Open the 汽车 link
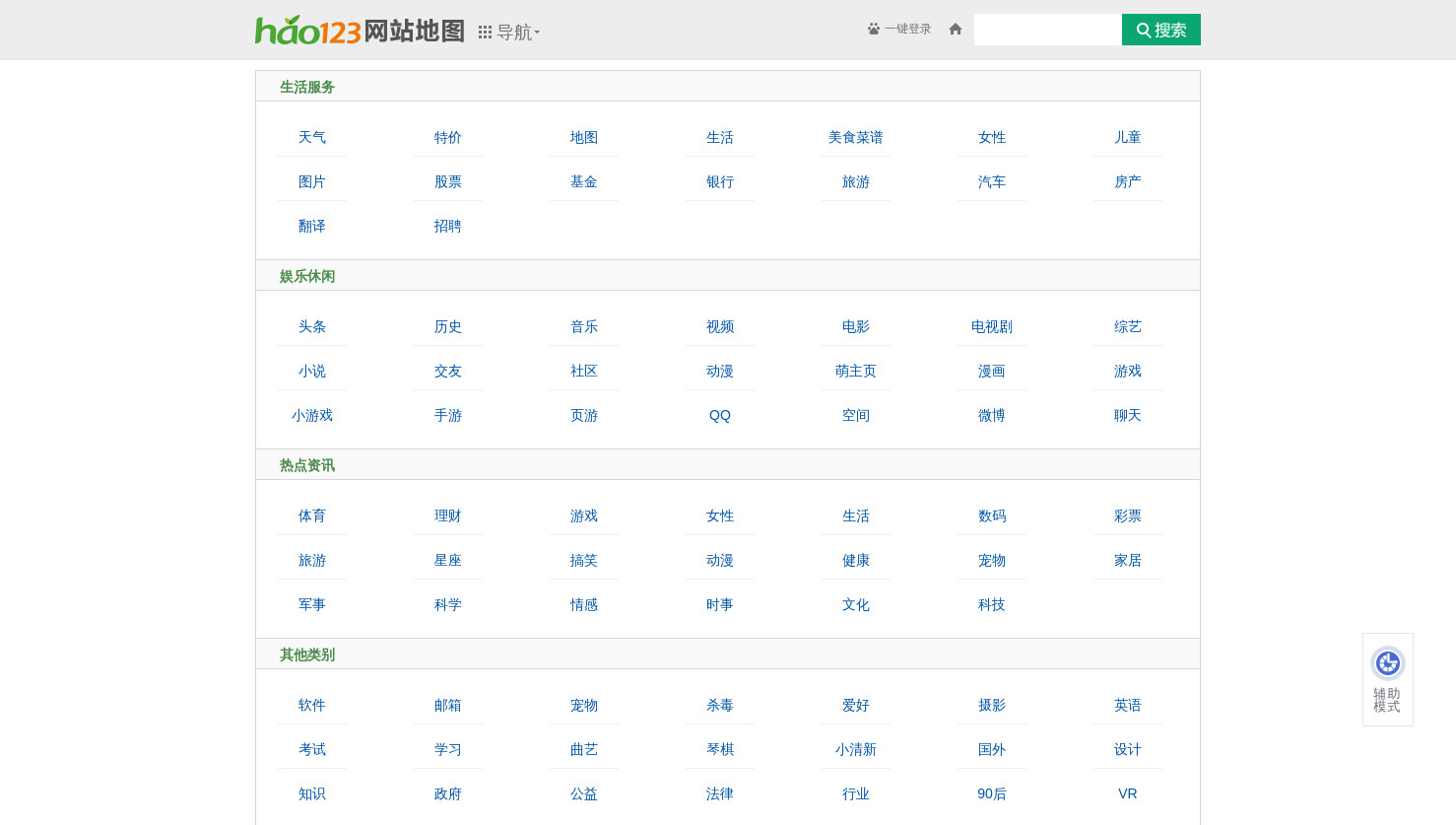The height and width of the screenshot is (825, 1456). tap(992, 181)
